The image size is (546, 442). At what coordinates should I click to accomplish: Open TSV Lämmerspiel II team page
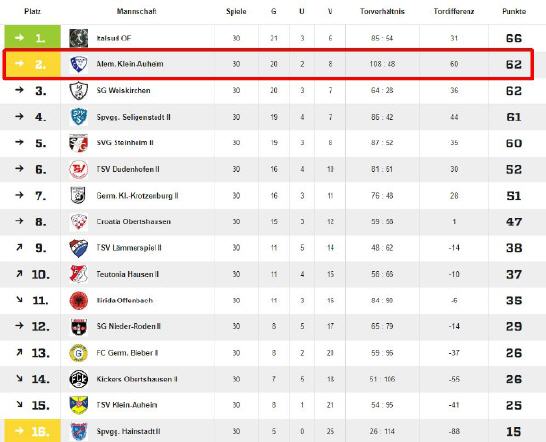pyautogui.click(x=129, y=248)
